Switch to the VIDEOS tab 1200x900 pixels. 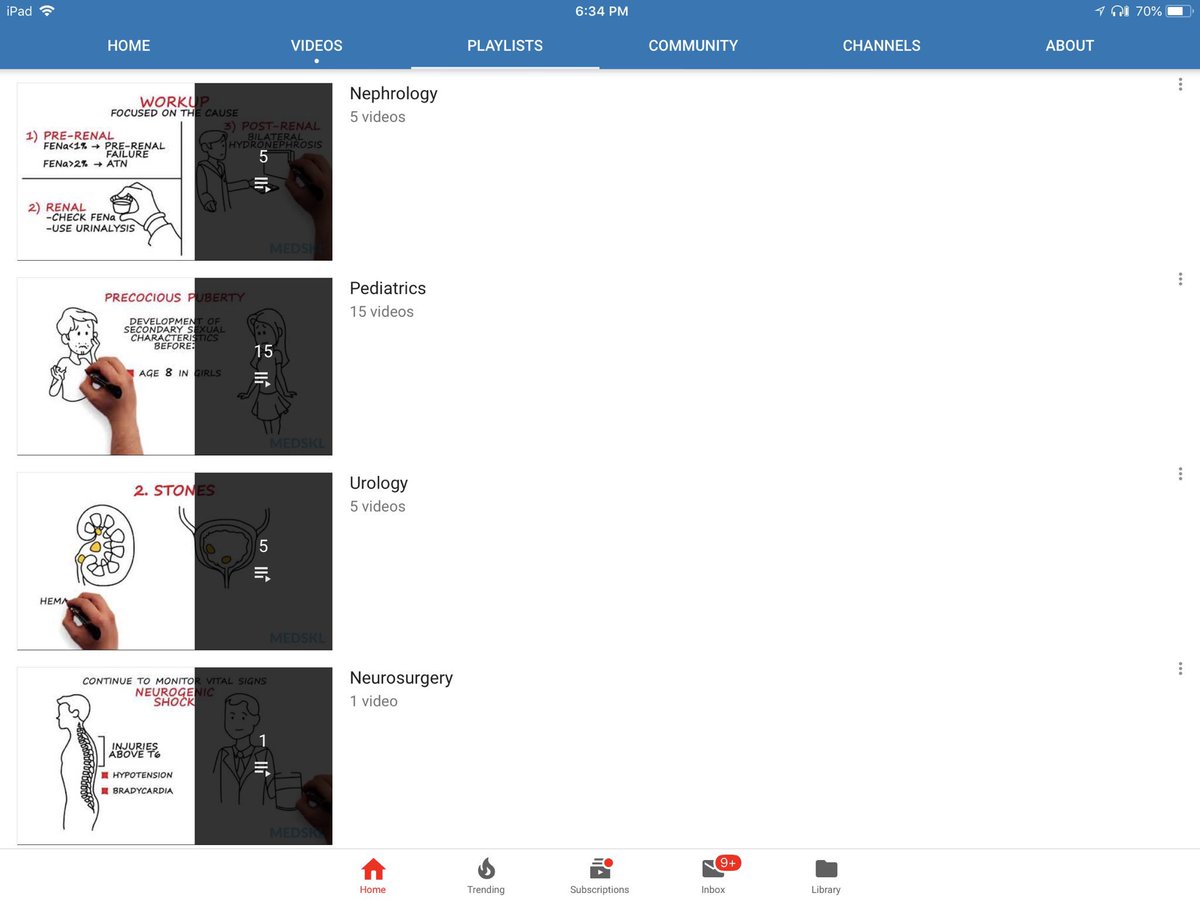317,46
